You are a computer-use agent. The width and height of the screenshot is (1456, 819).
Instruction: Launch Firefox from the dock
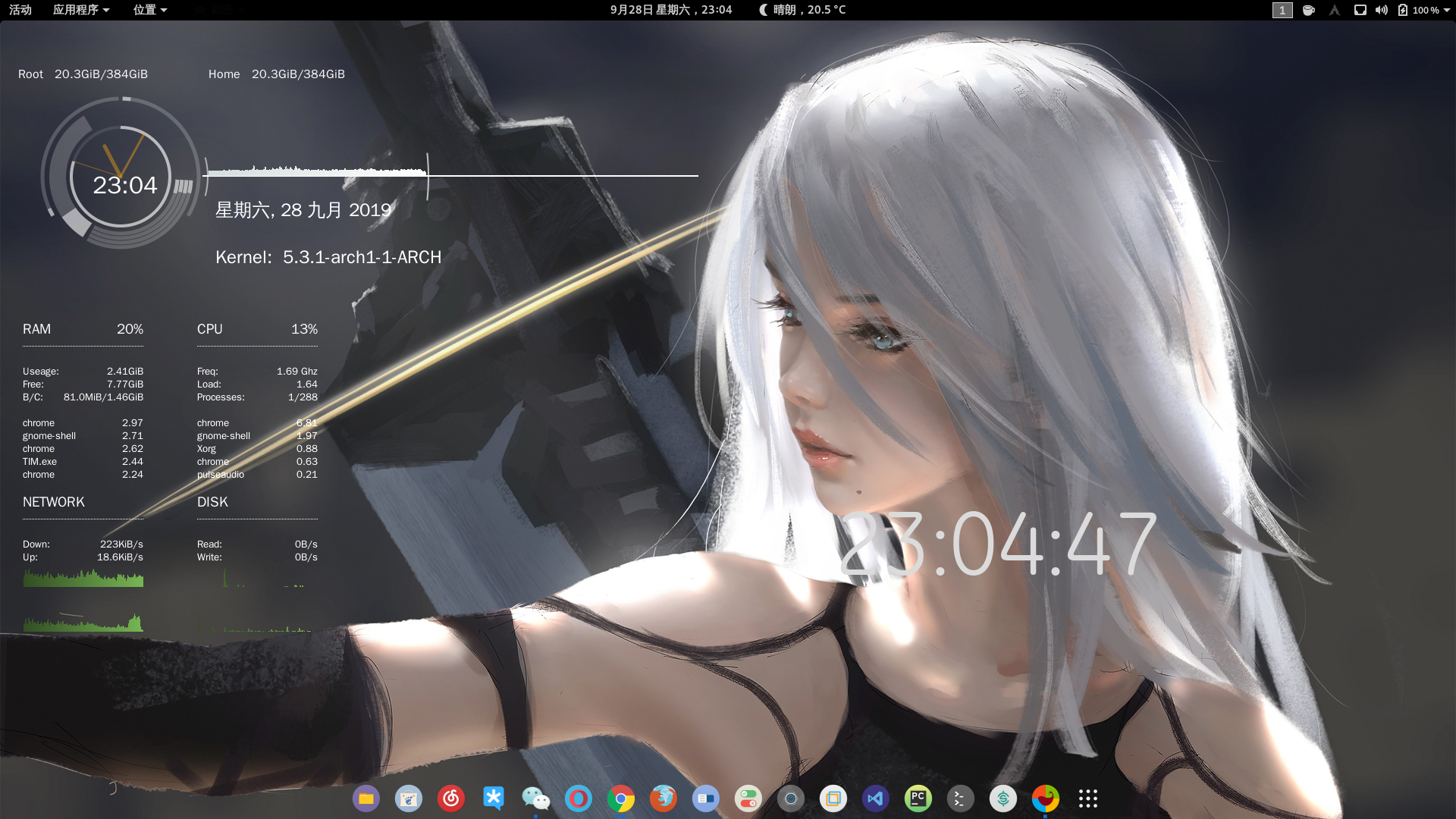tap(664, 799)
